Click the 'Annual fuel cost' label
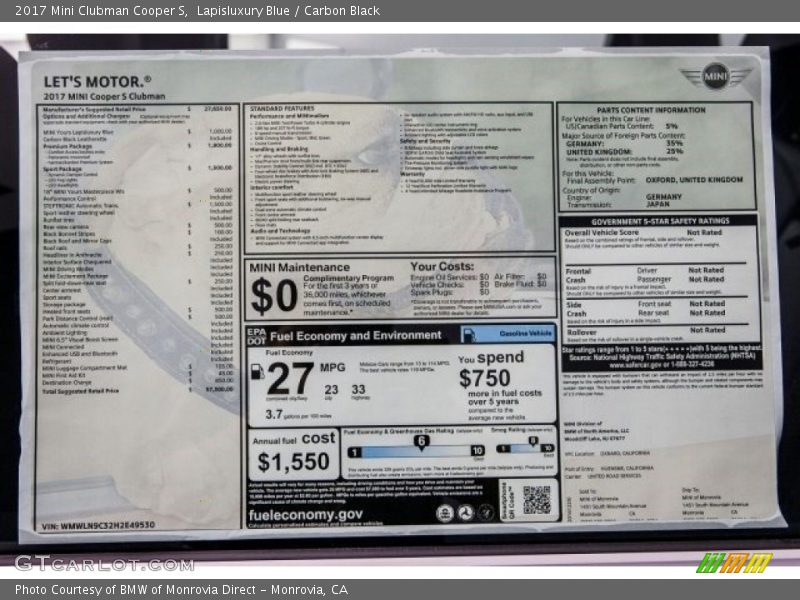The image size is (800, 600). [294, 439]
